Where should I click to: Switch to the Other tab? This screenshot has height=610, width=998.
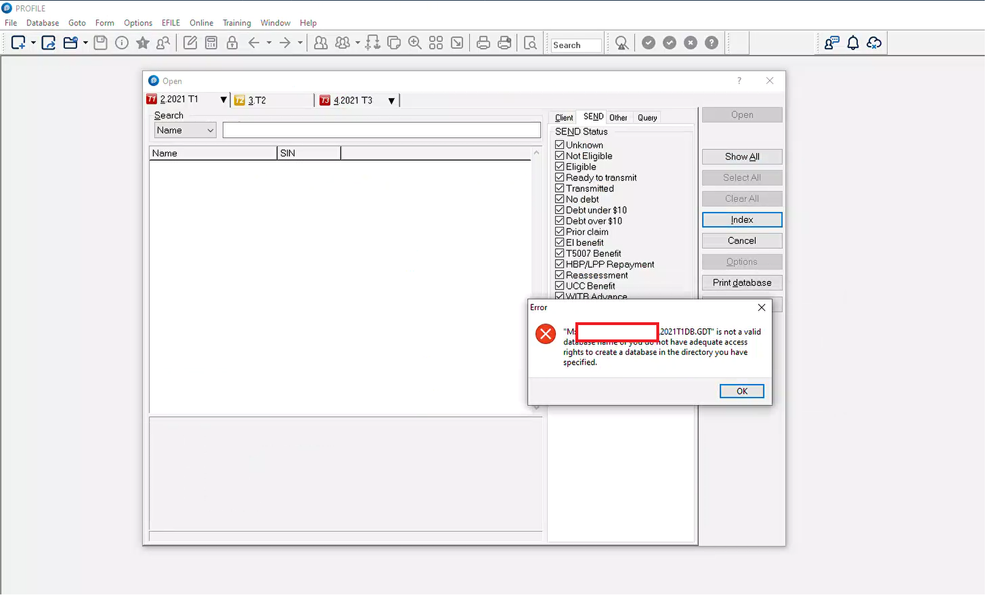click(618, 117)
